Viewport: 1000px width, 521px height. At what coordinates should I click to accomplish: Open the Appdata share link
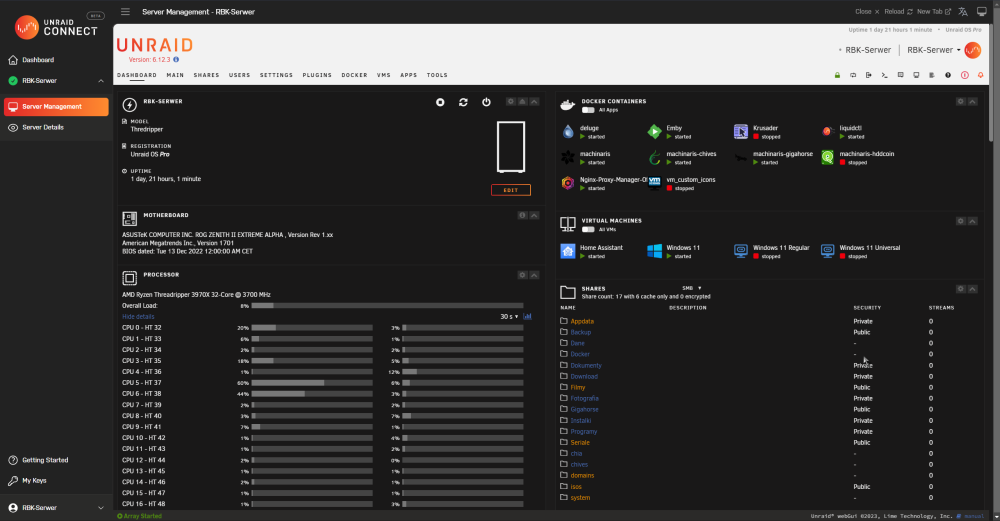click(582, 321)
